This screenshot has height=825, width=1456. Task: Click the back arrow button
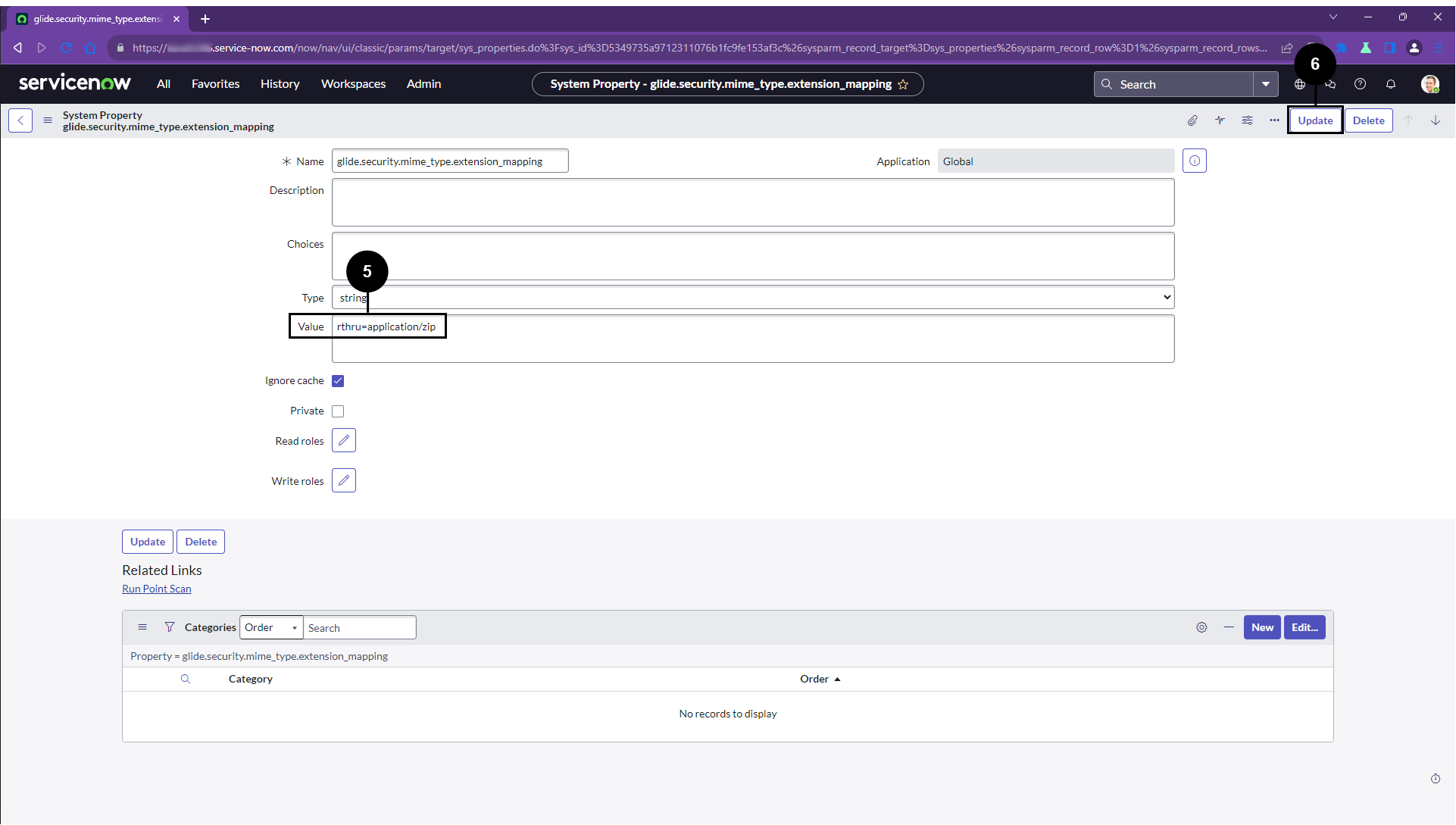[20, 120]
